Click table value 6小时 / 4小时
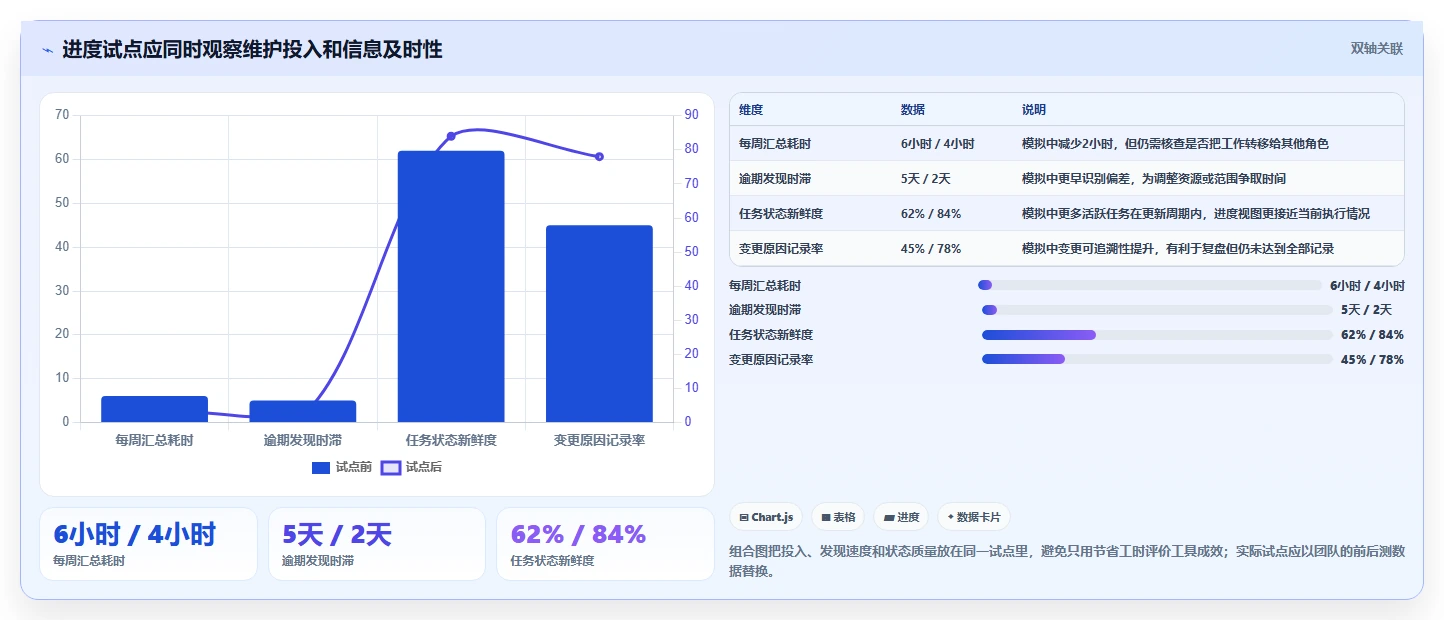The height and width of the screenshot is (620, 1444). tap(938, 144)
